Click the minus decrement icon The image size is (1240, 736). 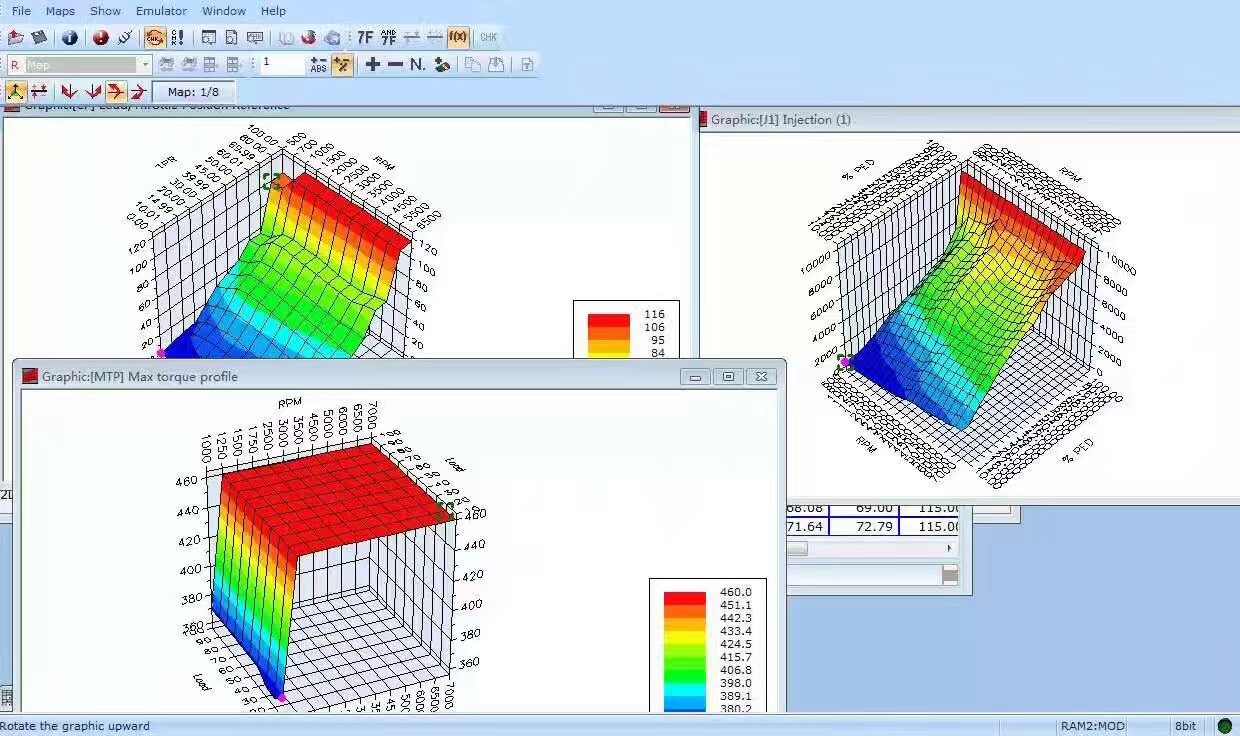[x=395, y=65]
